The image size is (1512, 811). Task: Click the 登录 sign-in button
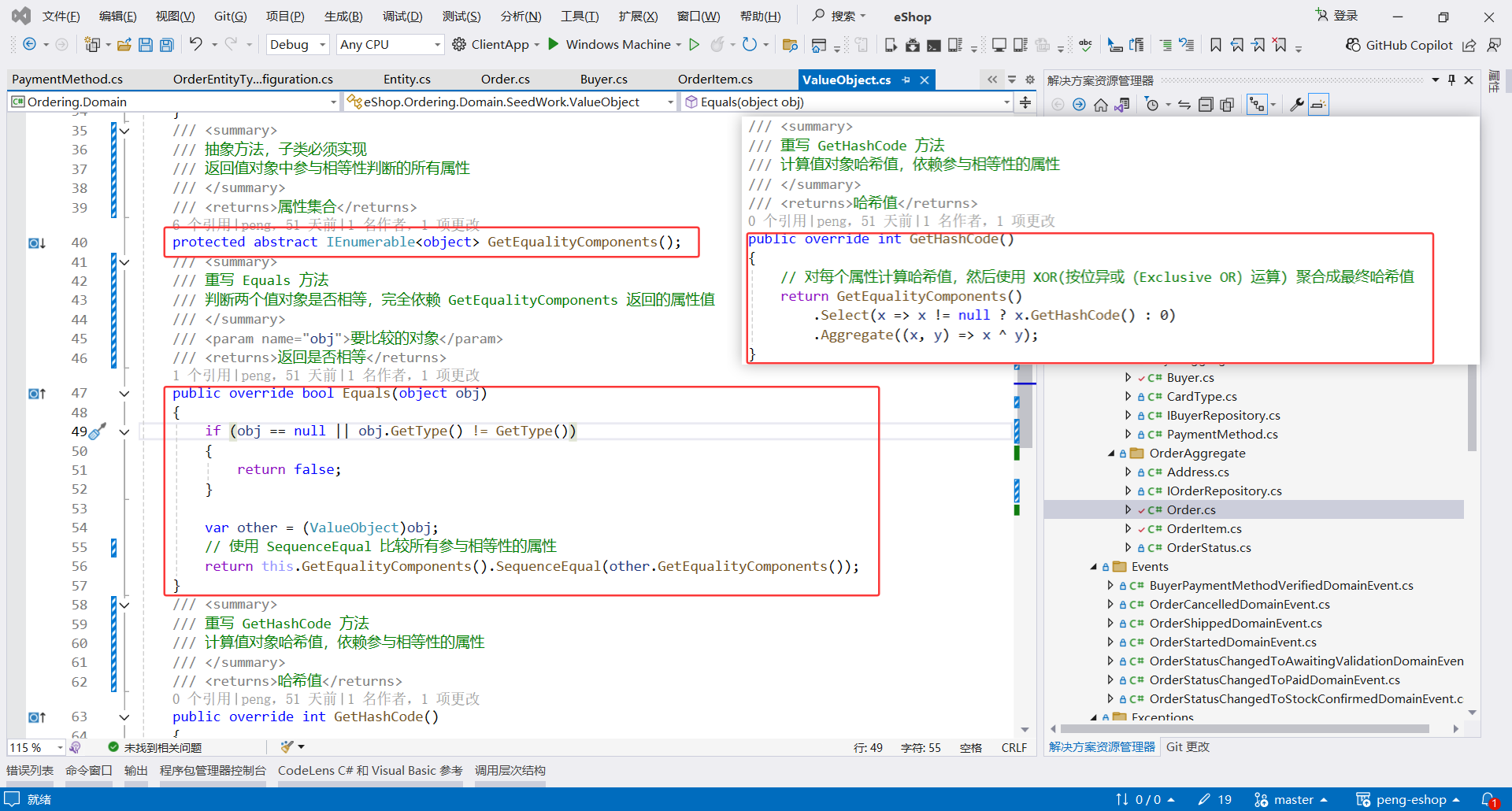pos(1336,16)
